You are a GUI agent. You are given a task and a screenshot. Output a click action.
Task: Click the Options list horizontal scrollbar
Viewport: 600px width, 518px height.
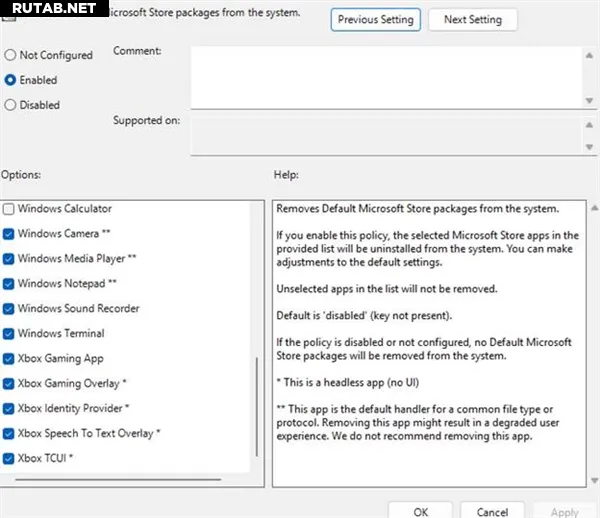pos(118,479)
